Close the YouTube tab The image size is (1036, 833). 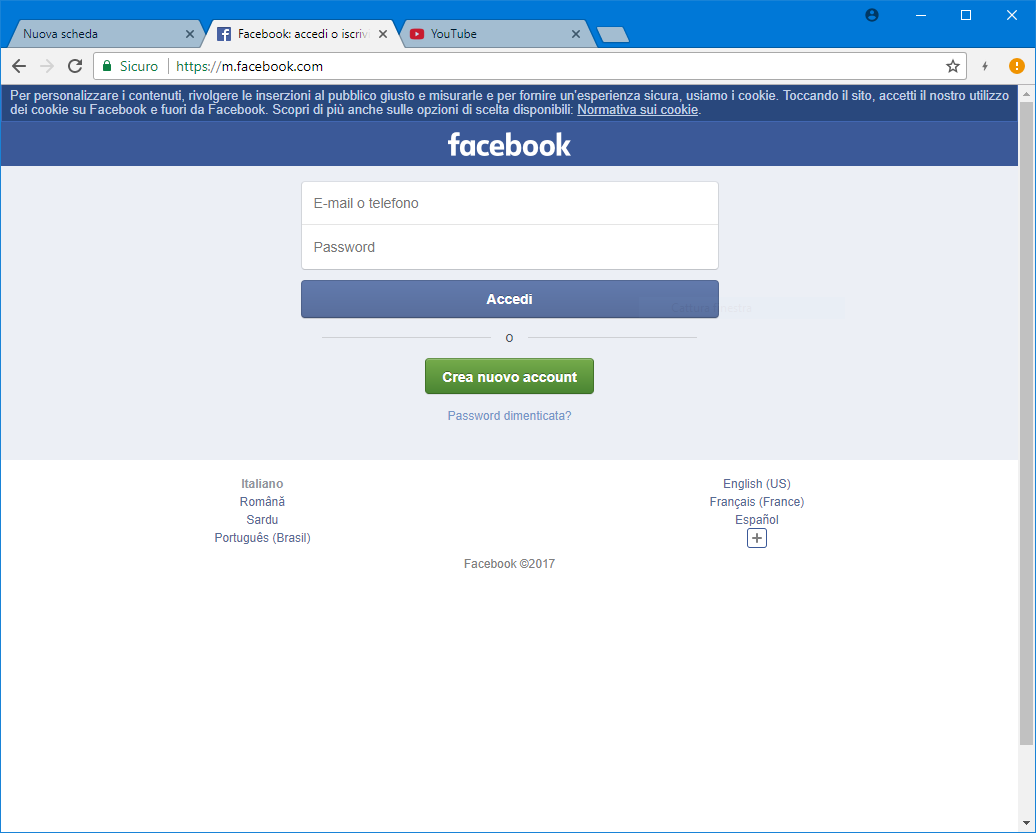tap(575, 34)
